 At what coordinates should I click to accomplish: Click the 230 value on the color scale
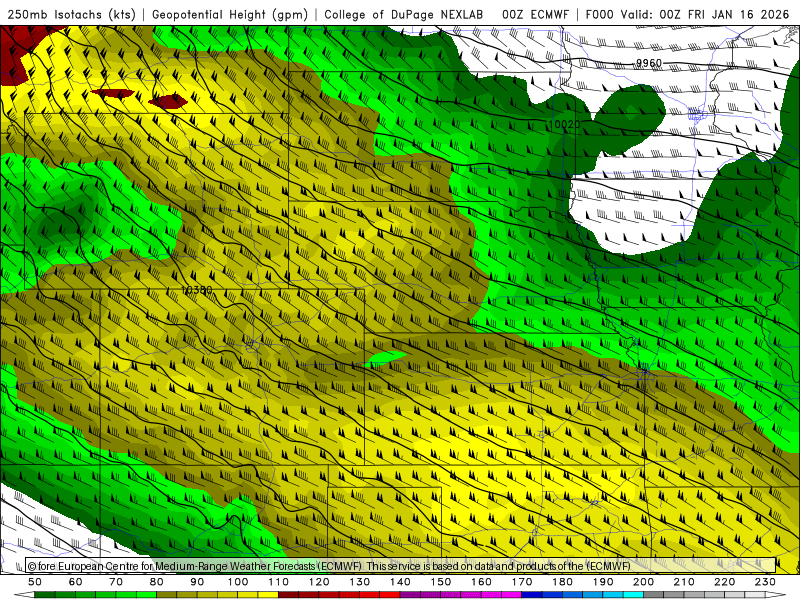coord(765,582)
